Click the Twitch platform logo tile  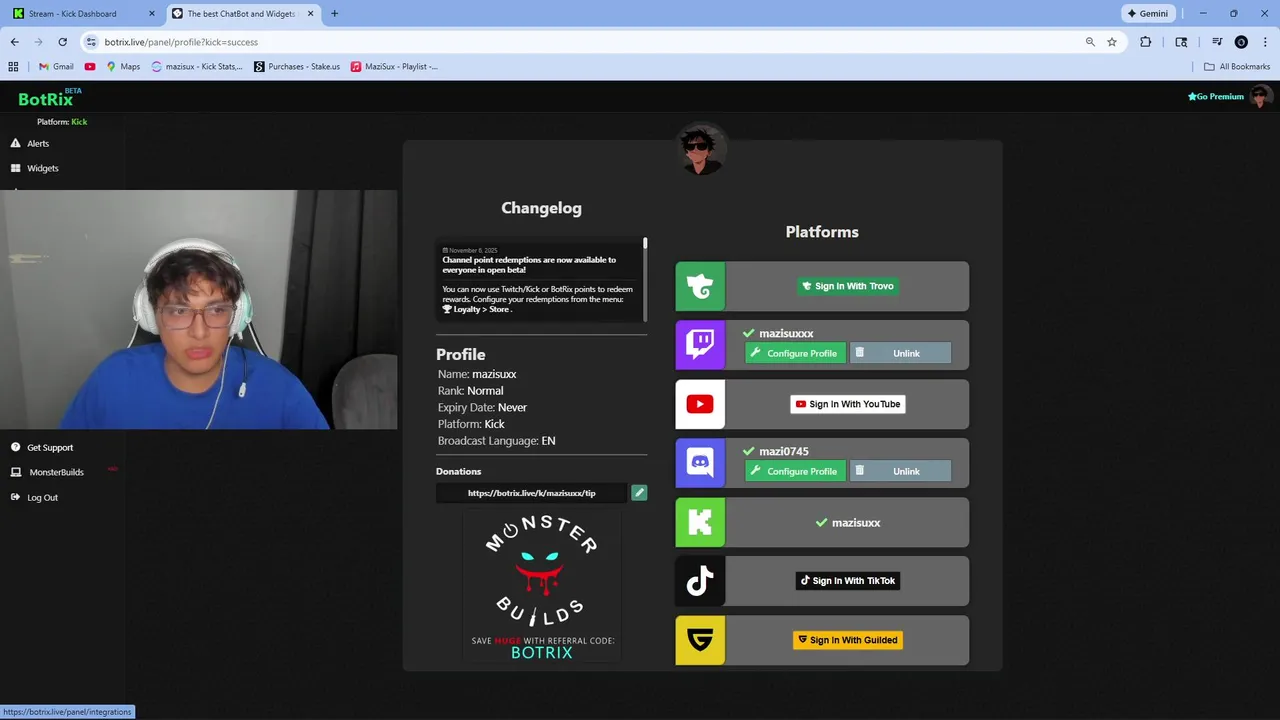[x=700, y=345]
